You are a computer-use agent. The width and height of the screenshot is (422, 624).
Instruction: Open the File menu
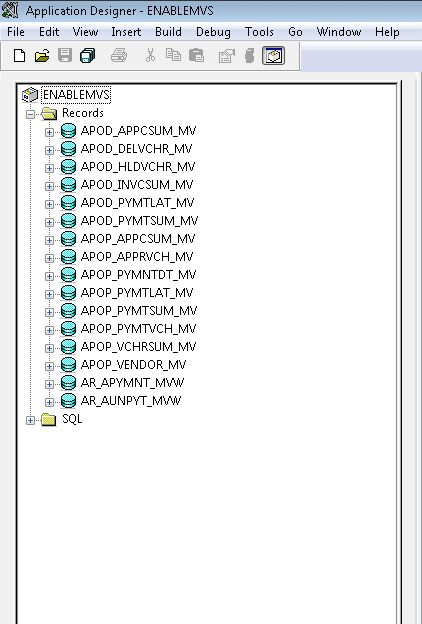pyautogui.click(x=16, y=32)
